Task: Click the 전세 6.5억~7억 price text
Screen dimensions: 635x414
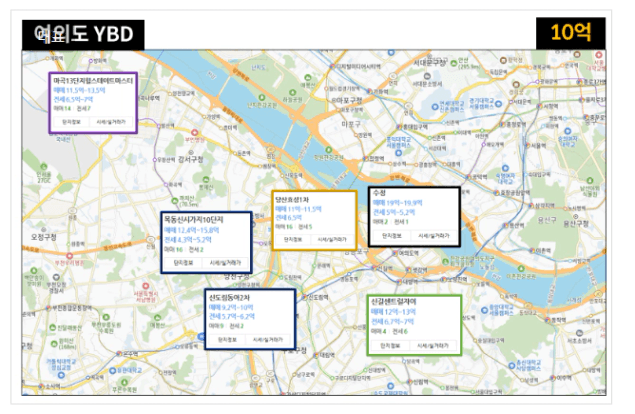Action: pos(73,100)
